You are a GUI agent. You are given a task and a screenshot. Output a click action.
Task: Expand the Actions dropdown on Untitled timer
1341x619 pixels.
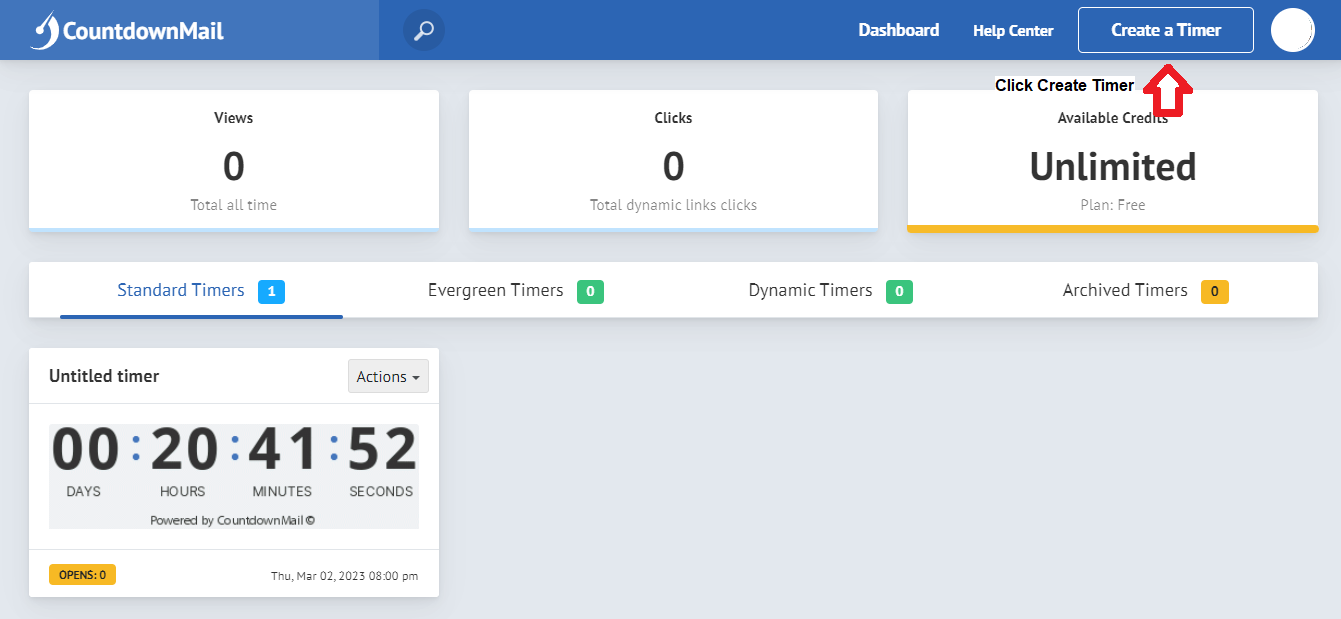pos(388,376)
